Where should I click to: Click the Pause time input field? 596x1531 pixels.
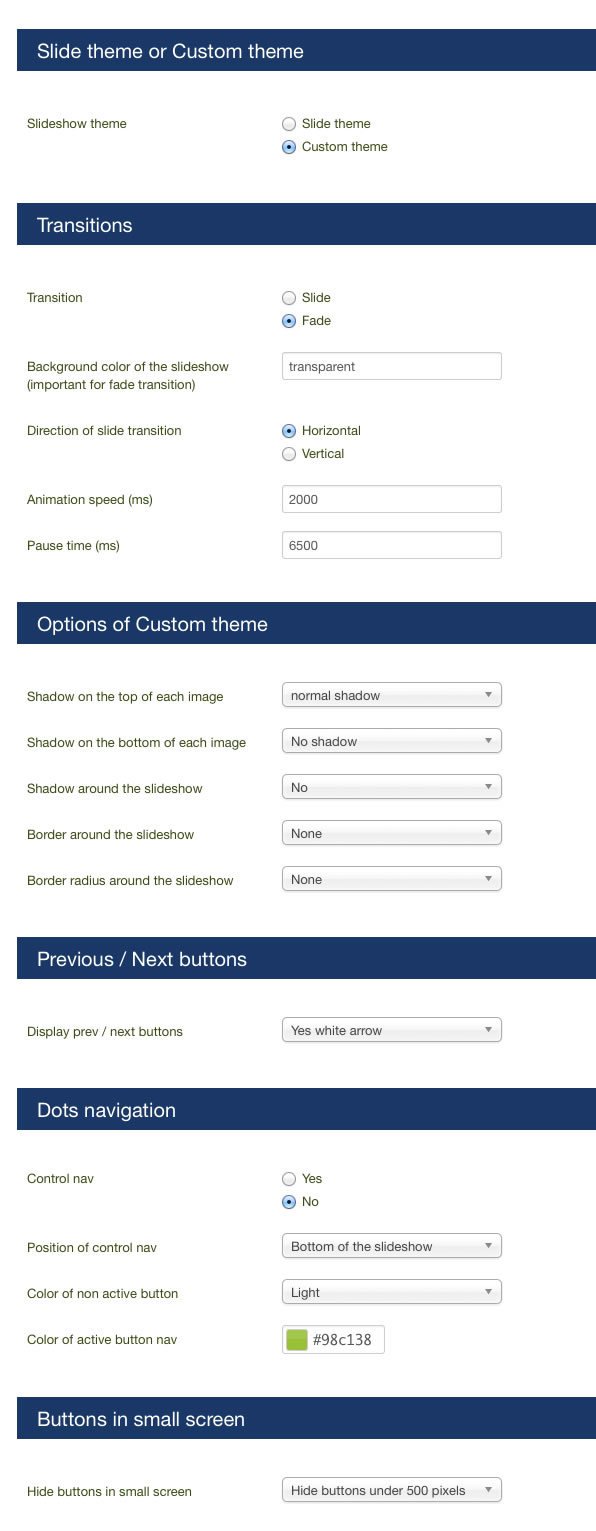(x=392, y=545)
